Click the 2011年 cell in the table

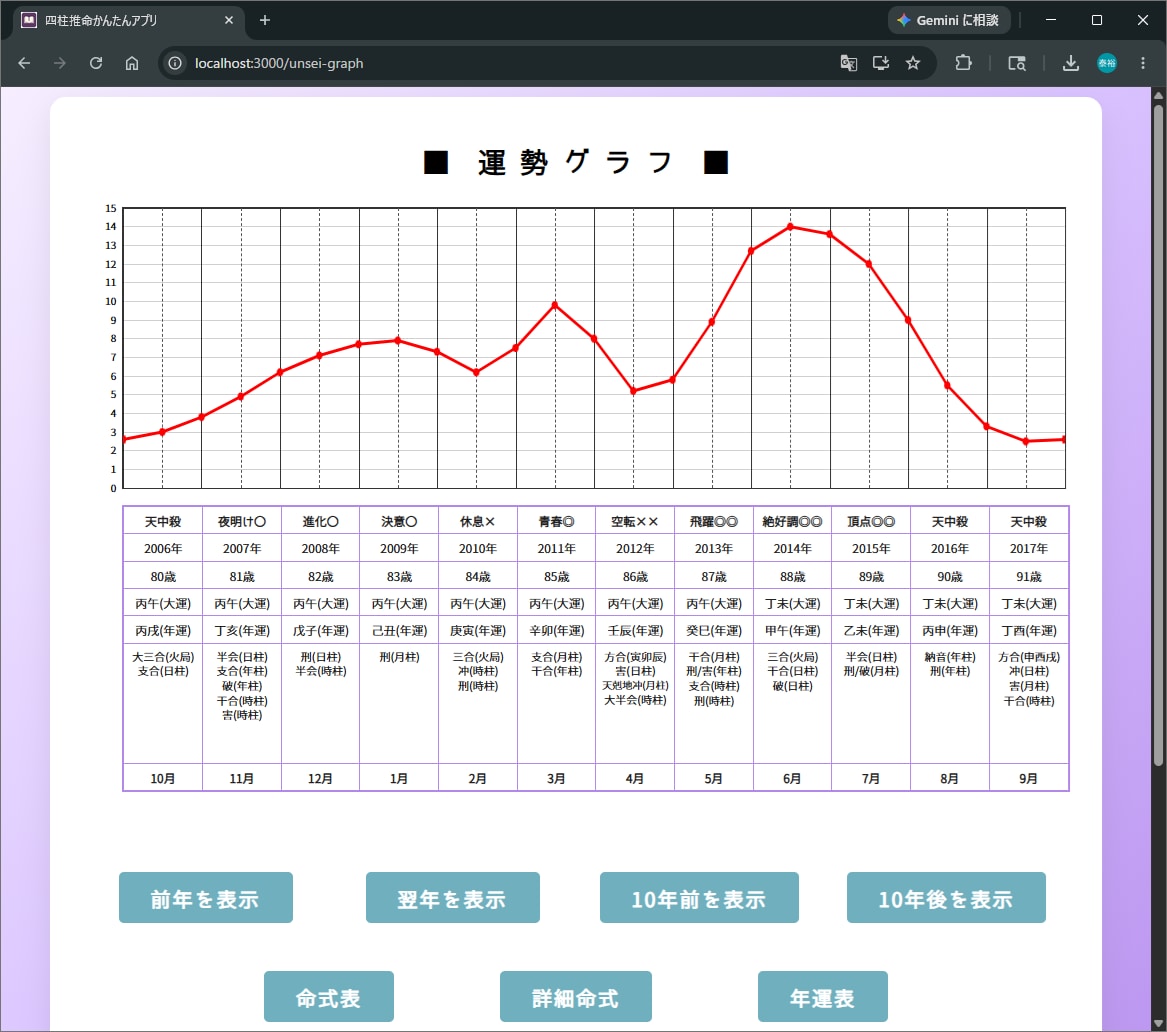(x=556, y=548)
